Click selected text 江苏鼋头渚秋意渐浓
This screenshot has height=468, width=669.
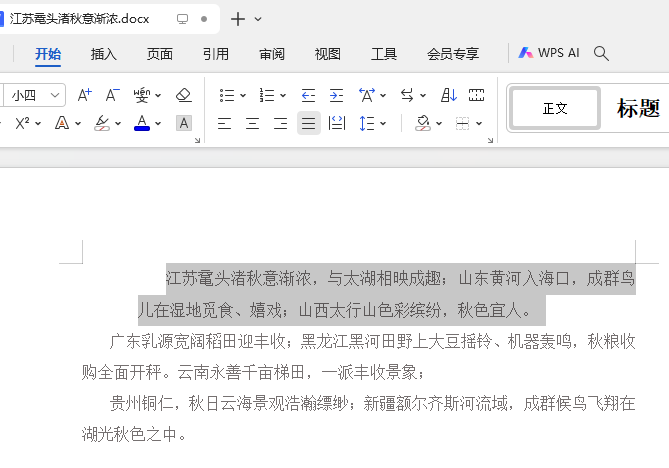click(x=239, y=279)
